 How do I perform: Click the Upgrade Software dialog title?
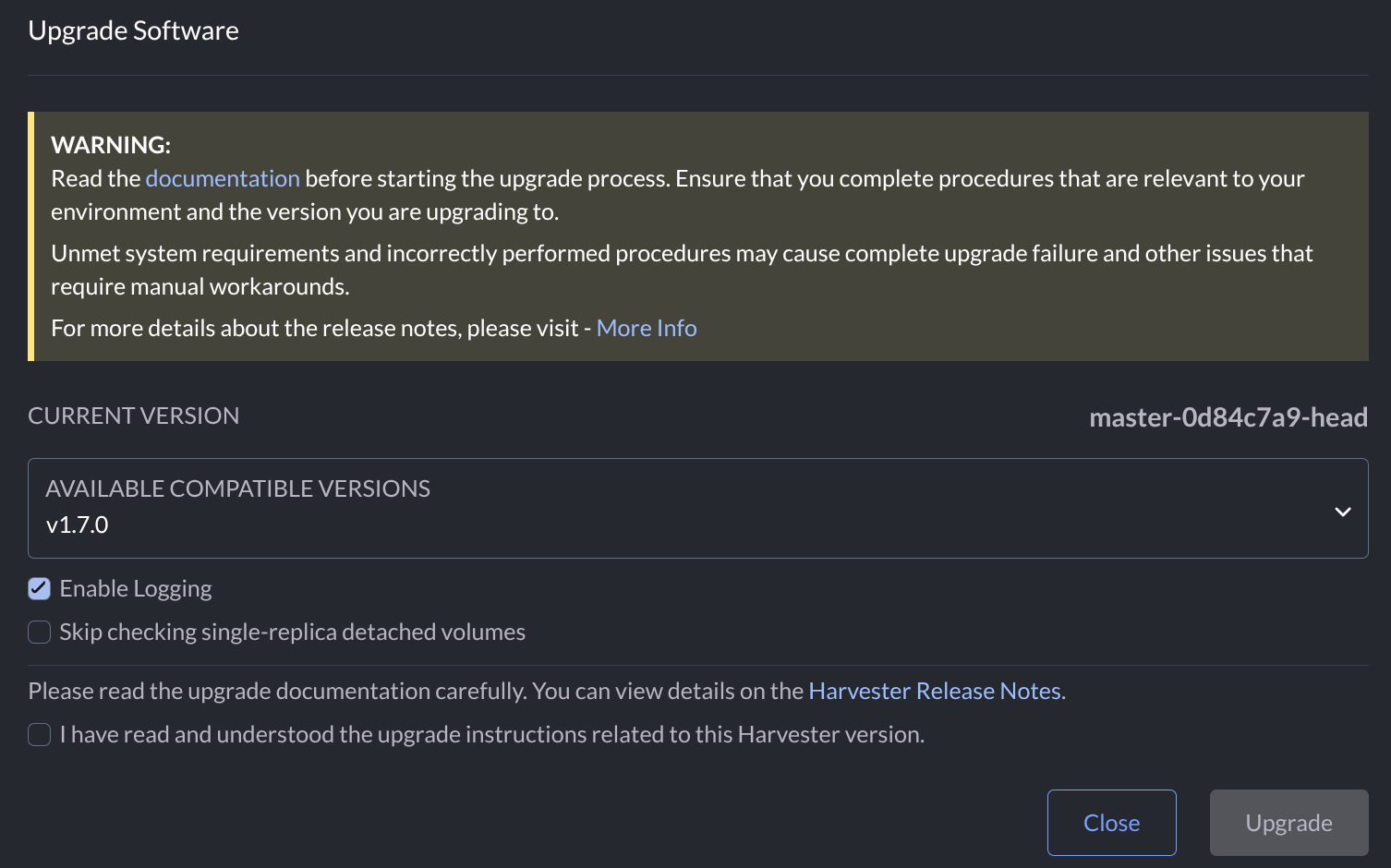[134, 30]
